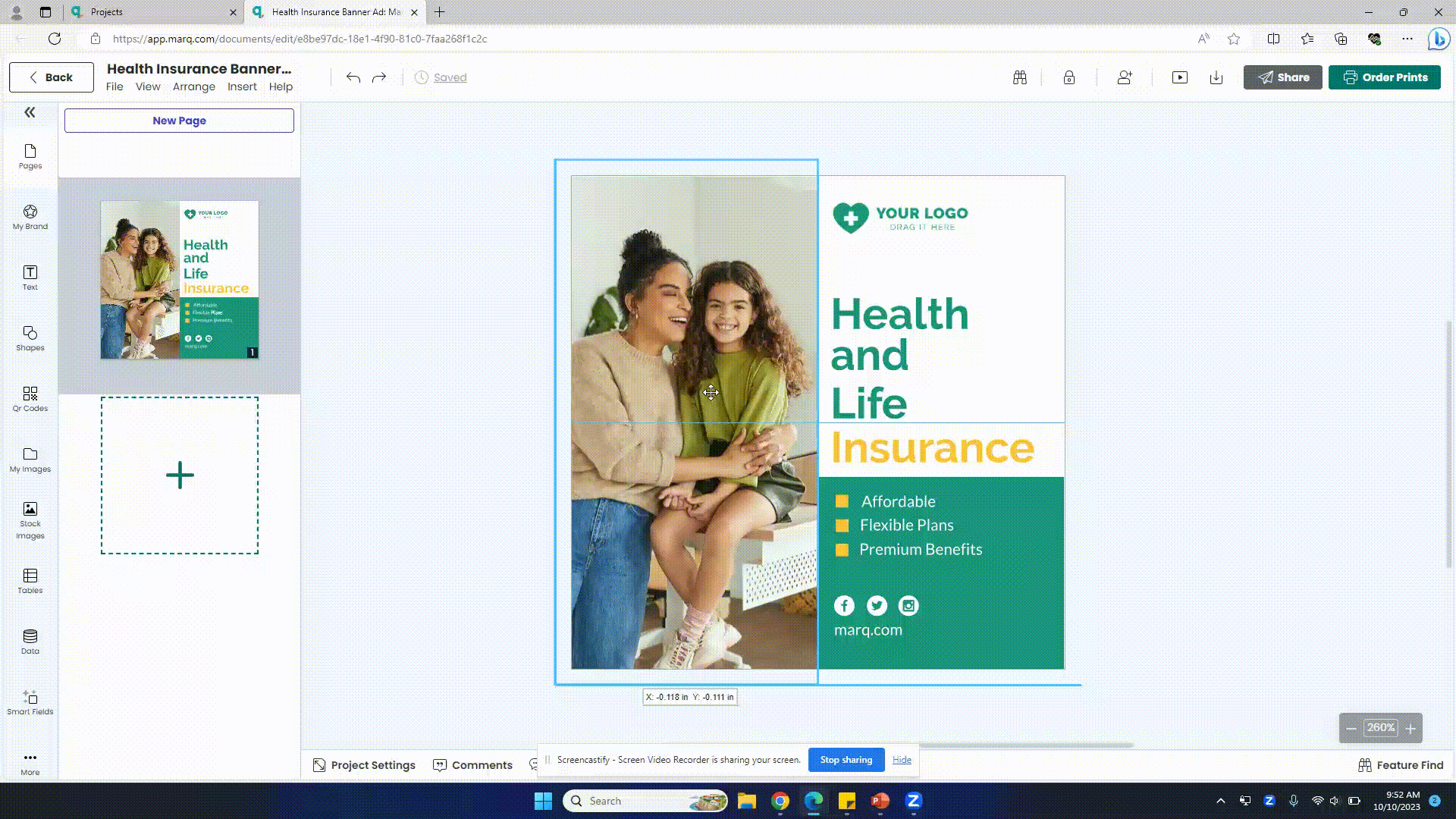Undo the last action
Screen dimensions: 1456x819
[x=353, y=77]
